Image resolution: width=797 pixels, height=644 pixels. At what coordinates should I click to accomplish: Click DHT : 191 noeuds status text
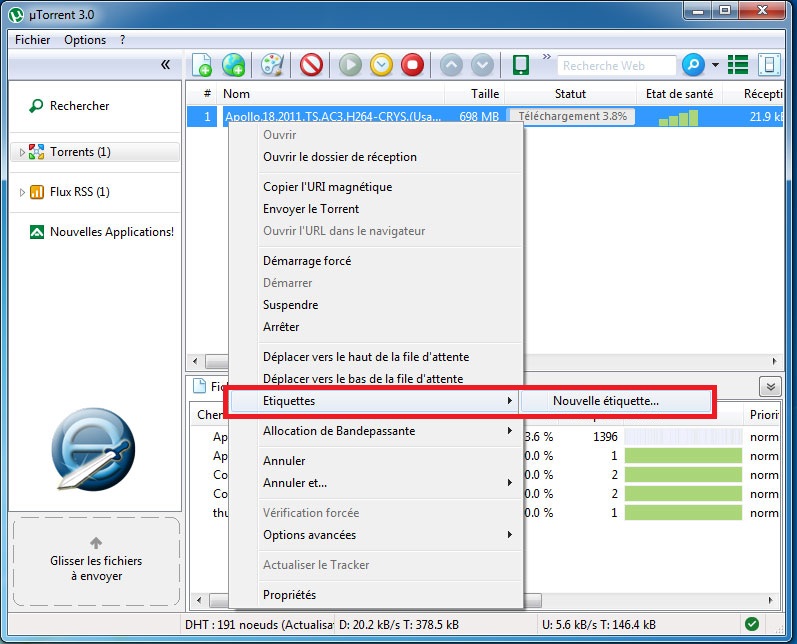coord(259,625)
